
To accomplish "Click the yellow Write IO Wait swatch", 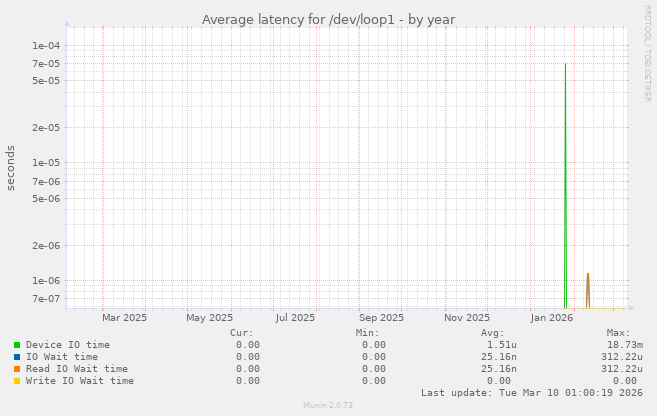I will tap(17, 381).
